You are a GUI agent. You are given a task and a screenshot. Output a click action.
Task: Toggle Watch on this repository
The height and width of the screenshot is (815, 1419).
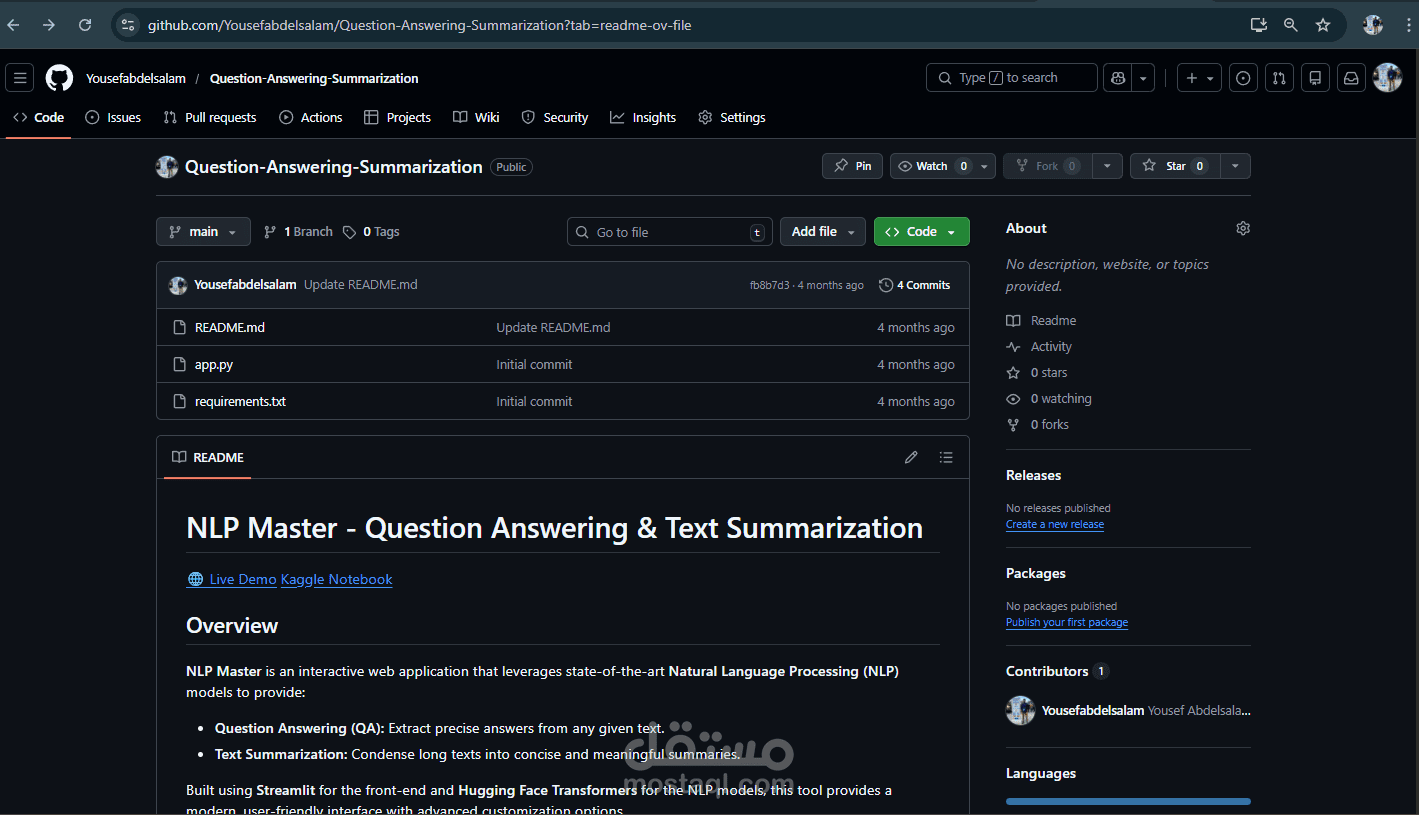(x=932, y=166)
